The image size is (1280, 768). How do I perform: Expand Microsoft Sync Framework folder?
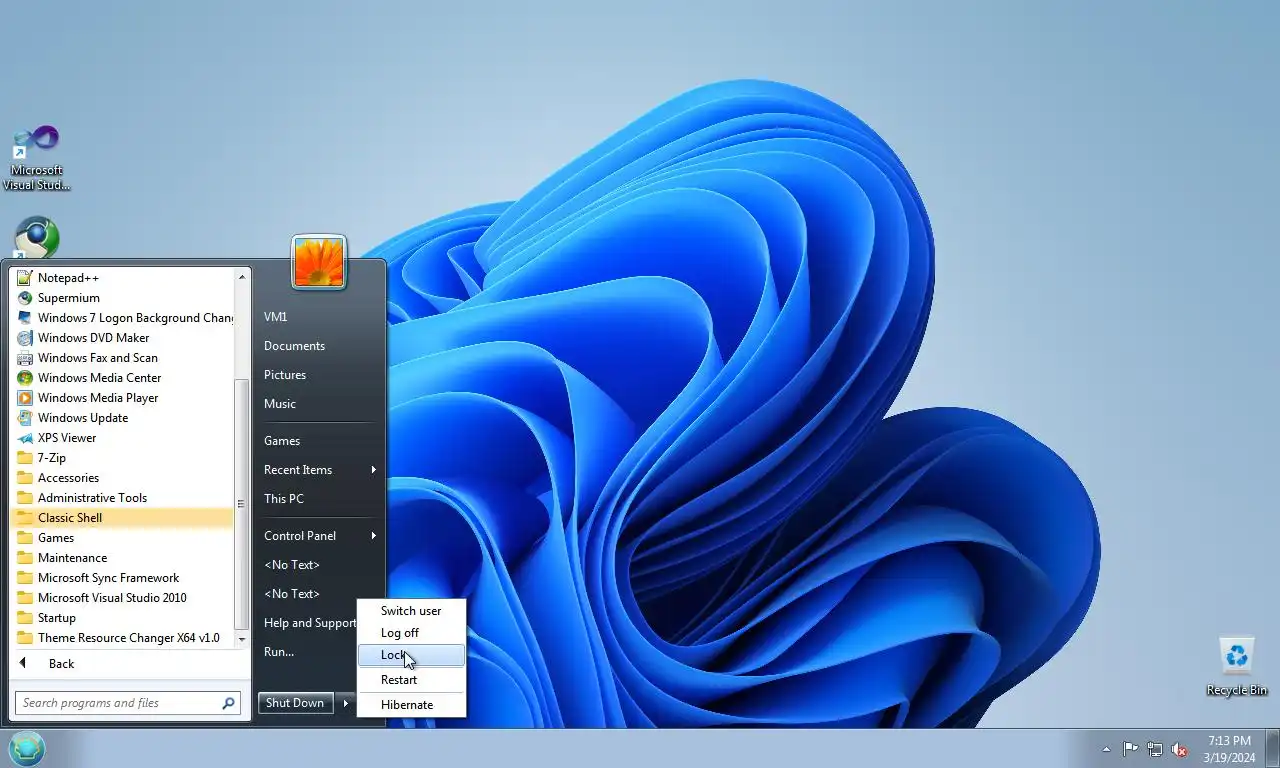point(122,577)
